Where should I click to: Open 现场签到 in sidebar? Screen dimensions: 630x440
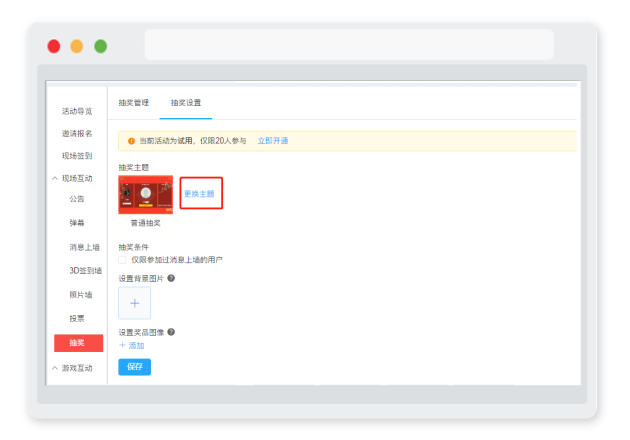[77, 156]
